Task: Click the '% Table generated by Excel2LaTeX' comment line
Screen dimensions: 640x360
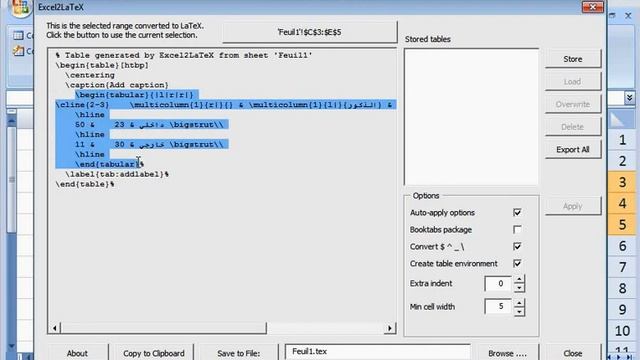Action: 184,55
